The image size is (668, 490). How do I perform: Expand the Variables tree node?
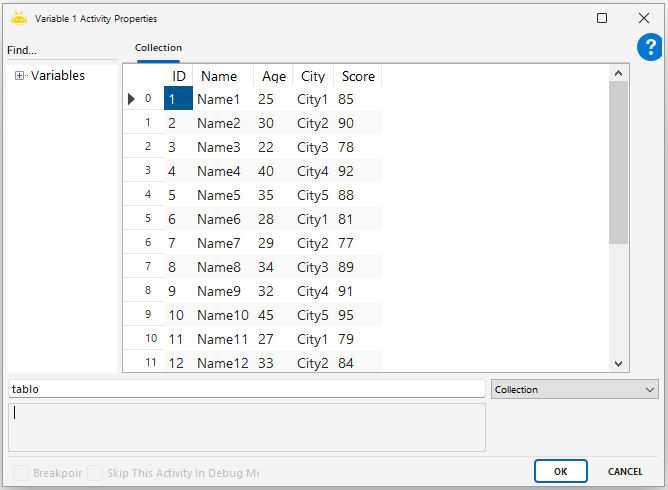(x=20, y=76)
